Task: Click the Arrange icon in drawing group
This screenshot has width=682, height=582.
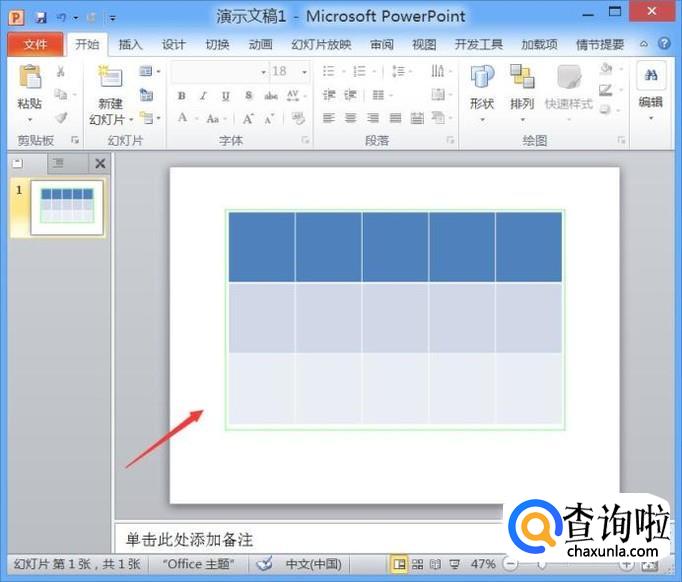Action: [x=522, y=78]
